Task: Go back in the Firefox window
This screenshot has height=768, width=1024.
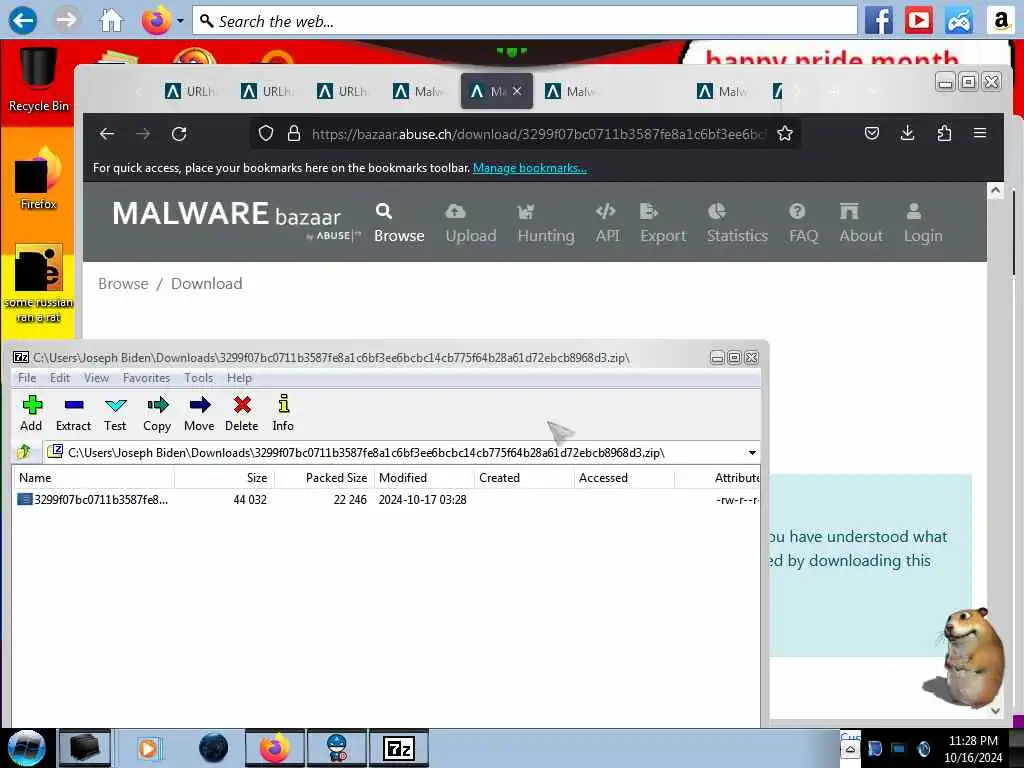Action: (107, 134)
